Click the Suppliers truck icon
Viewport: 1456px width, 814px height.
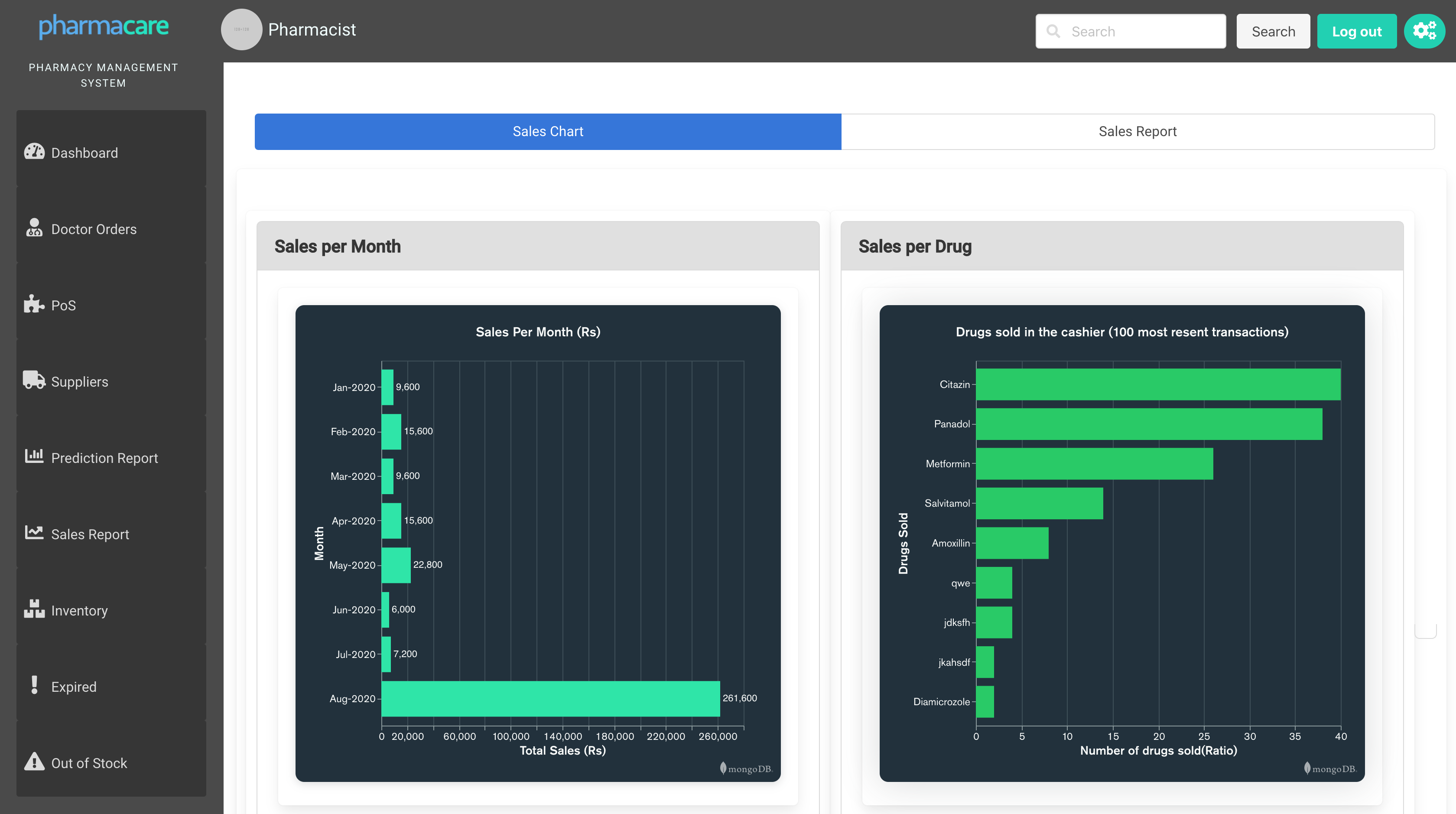click(x=34, y=380)
